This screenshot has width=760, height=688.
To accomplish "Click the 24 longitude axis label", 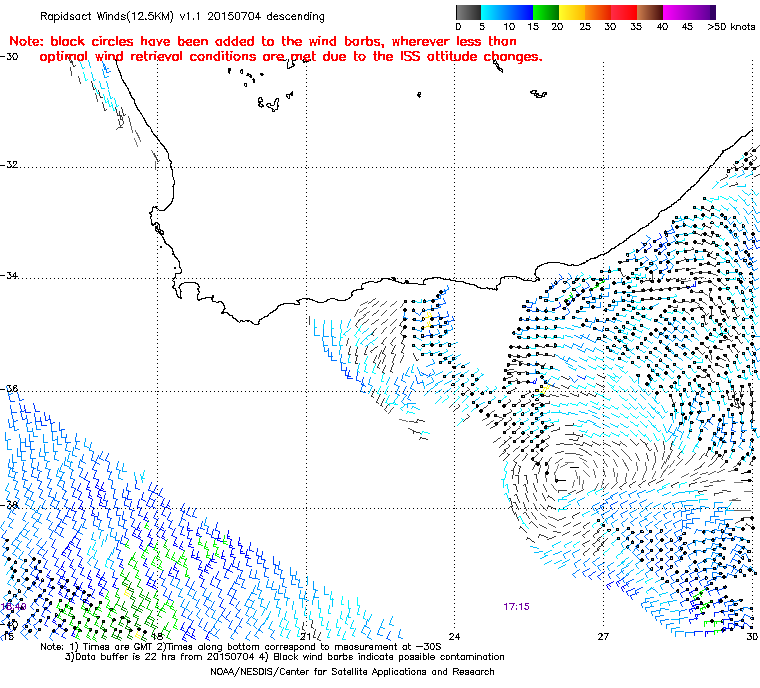I will pyautogui.click(x=454, y=637).
